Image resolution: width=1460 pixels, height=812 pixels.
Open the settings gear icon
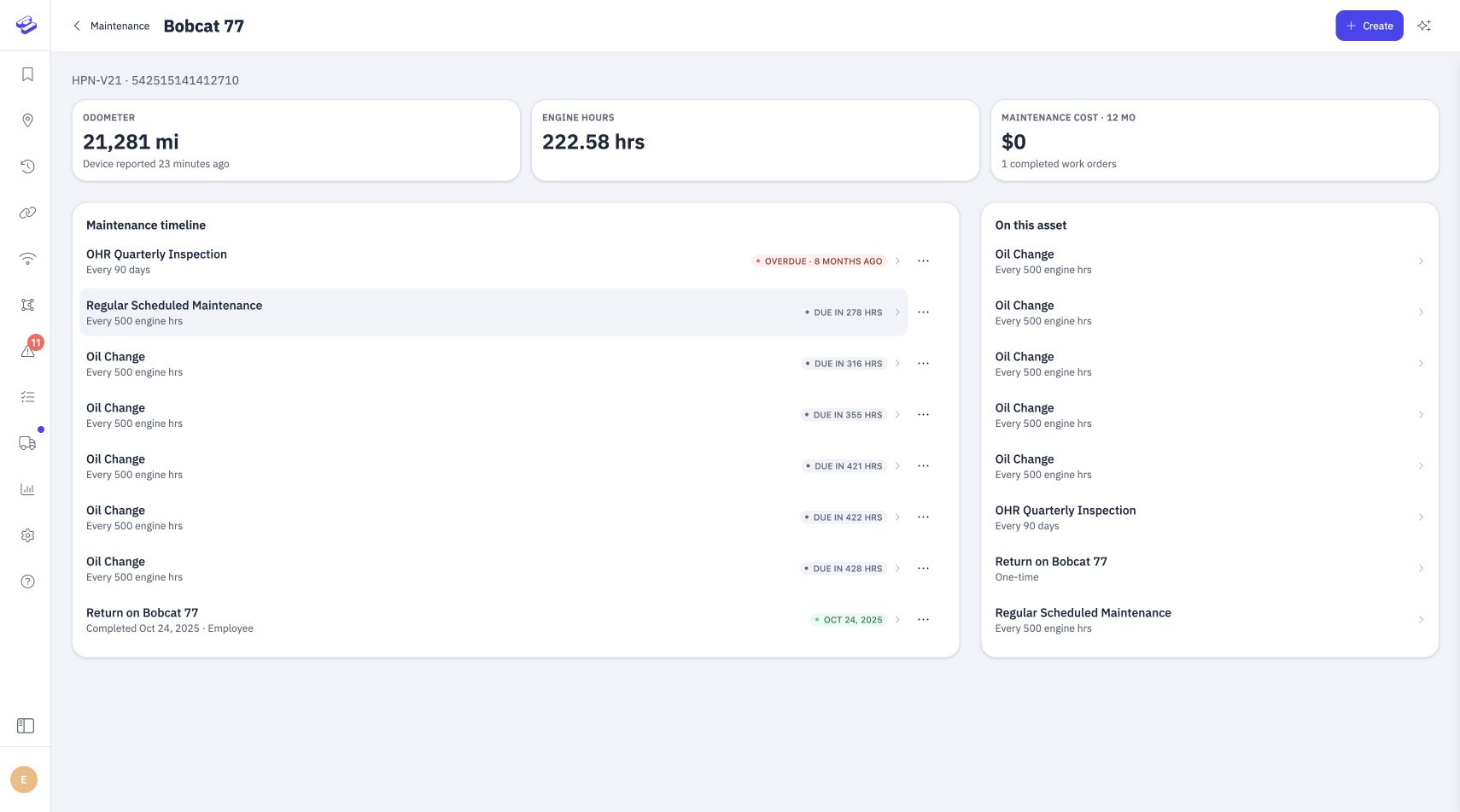point(27,535)
